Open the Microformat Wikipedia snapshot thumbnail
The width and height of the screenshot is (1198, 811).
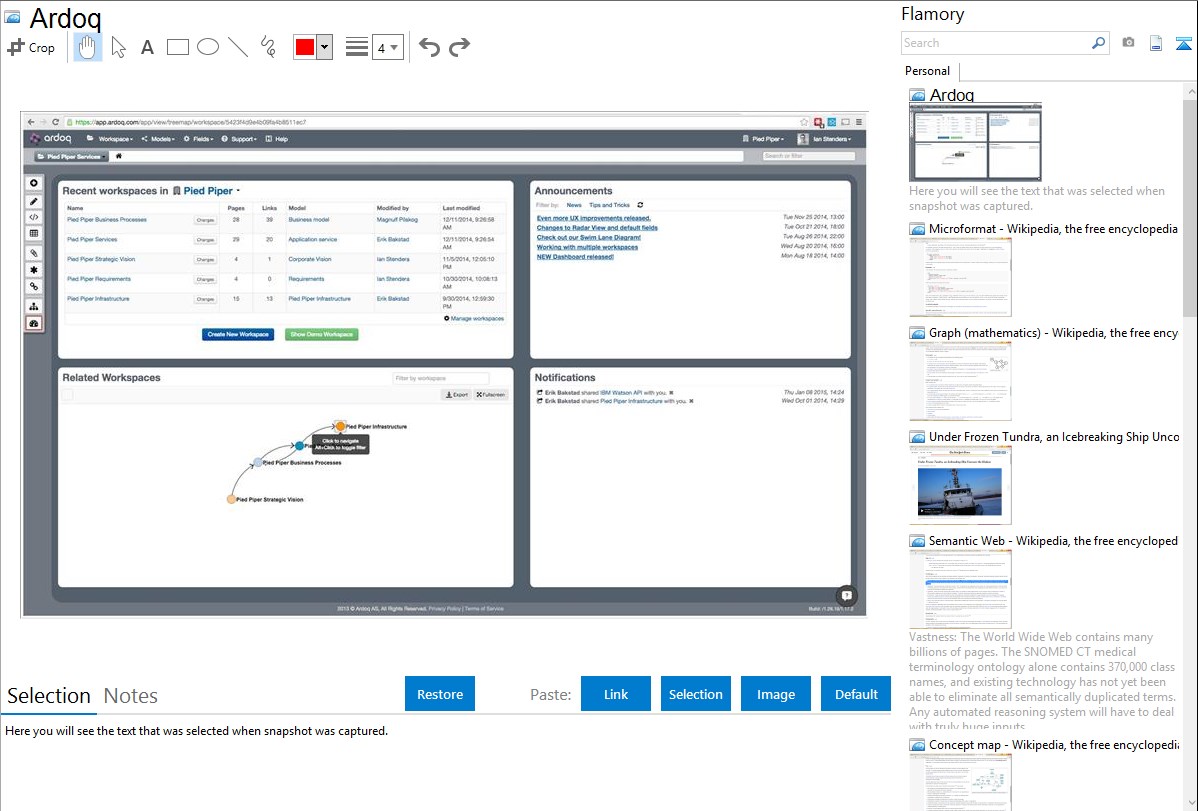(x=960, y=277)
